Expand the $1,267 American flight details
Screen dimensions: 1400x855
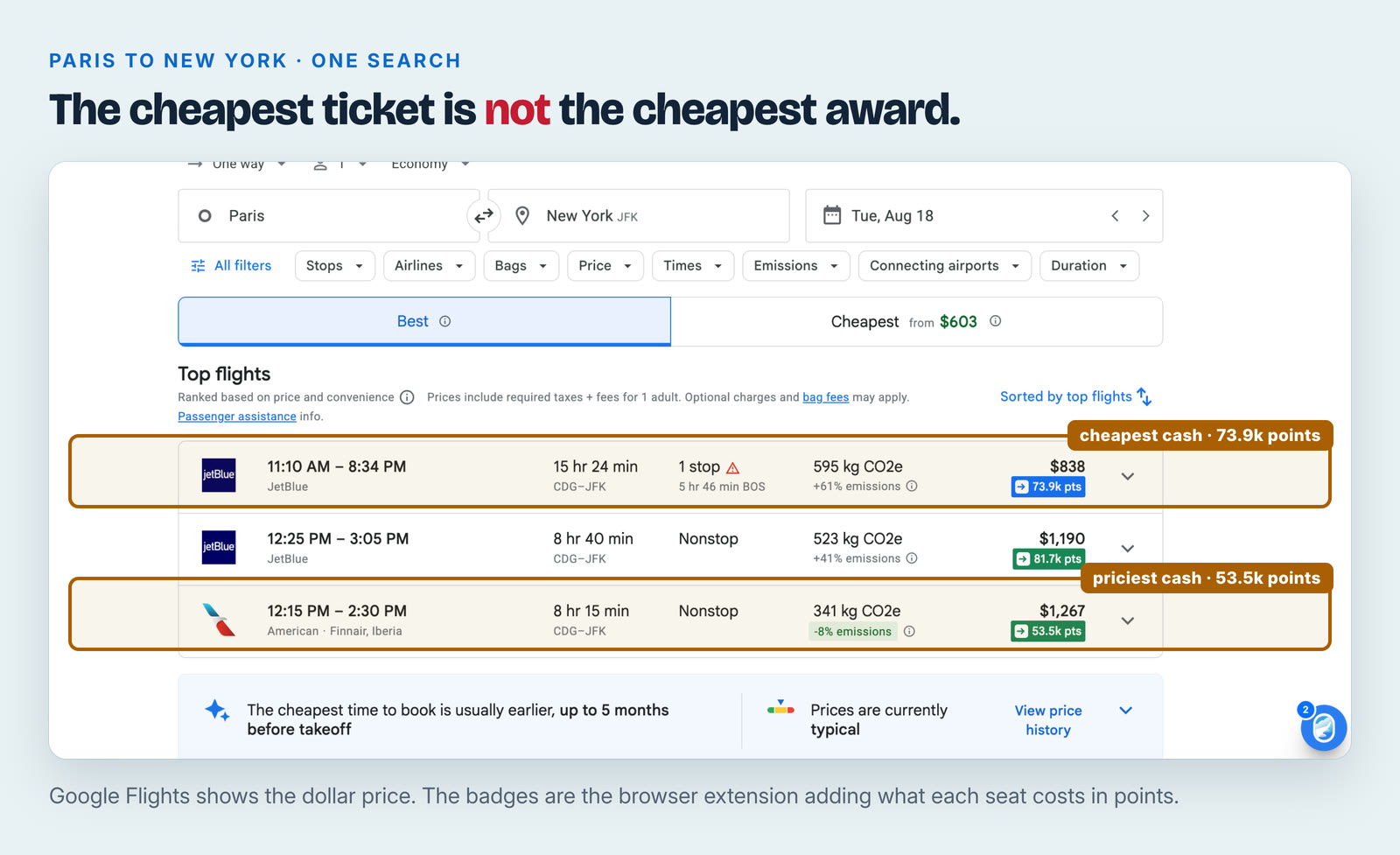[x=1128, y=620]
